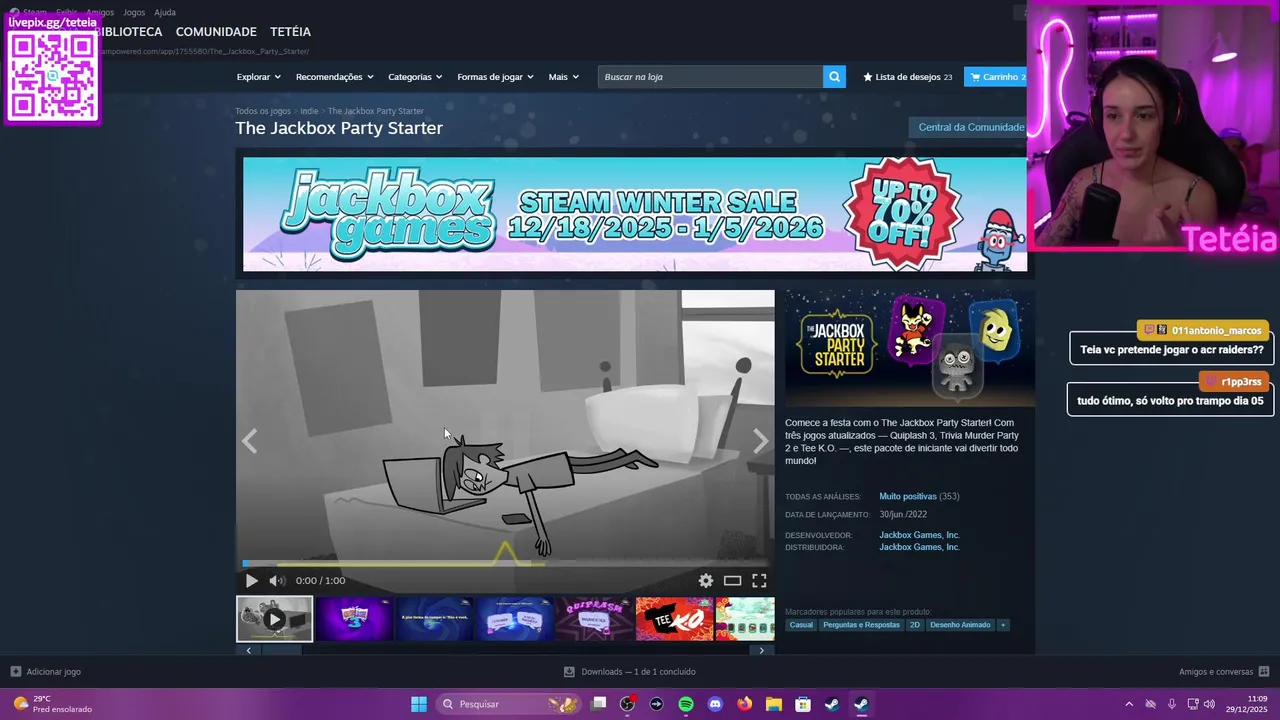The width and height of the screenshot is (1280, 720).
Task: Open the Carrinho shopping cart
Action: (996, 77)
